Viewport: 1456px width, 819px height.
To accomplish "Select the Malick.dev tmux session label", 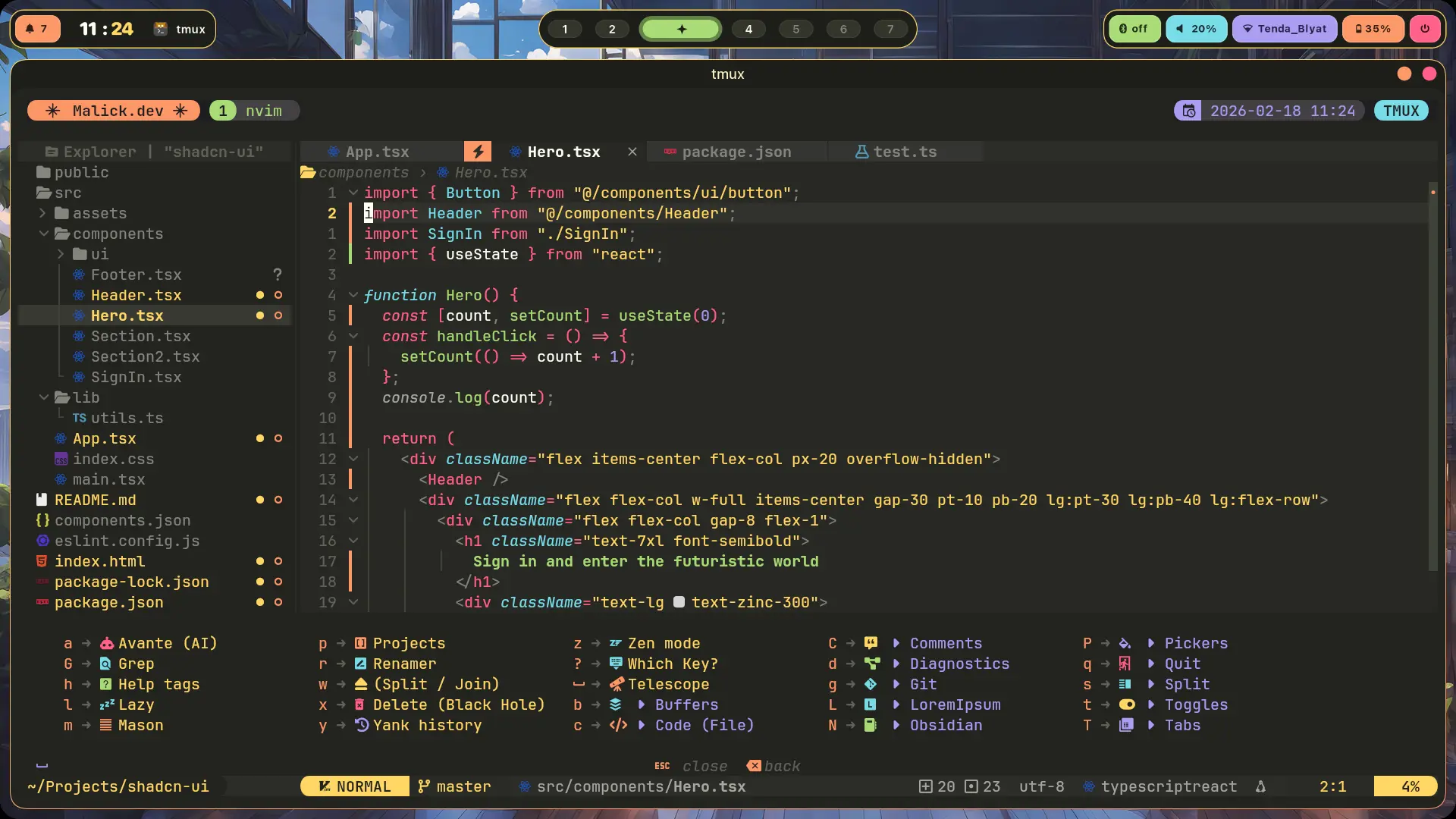I will tap(114, 111).
